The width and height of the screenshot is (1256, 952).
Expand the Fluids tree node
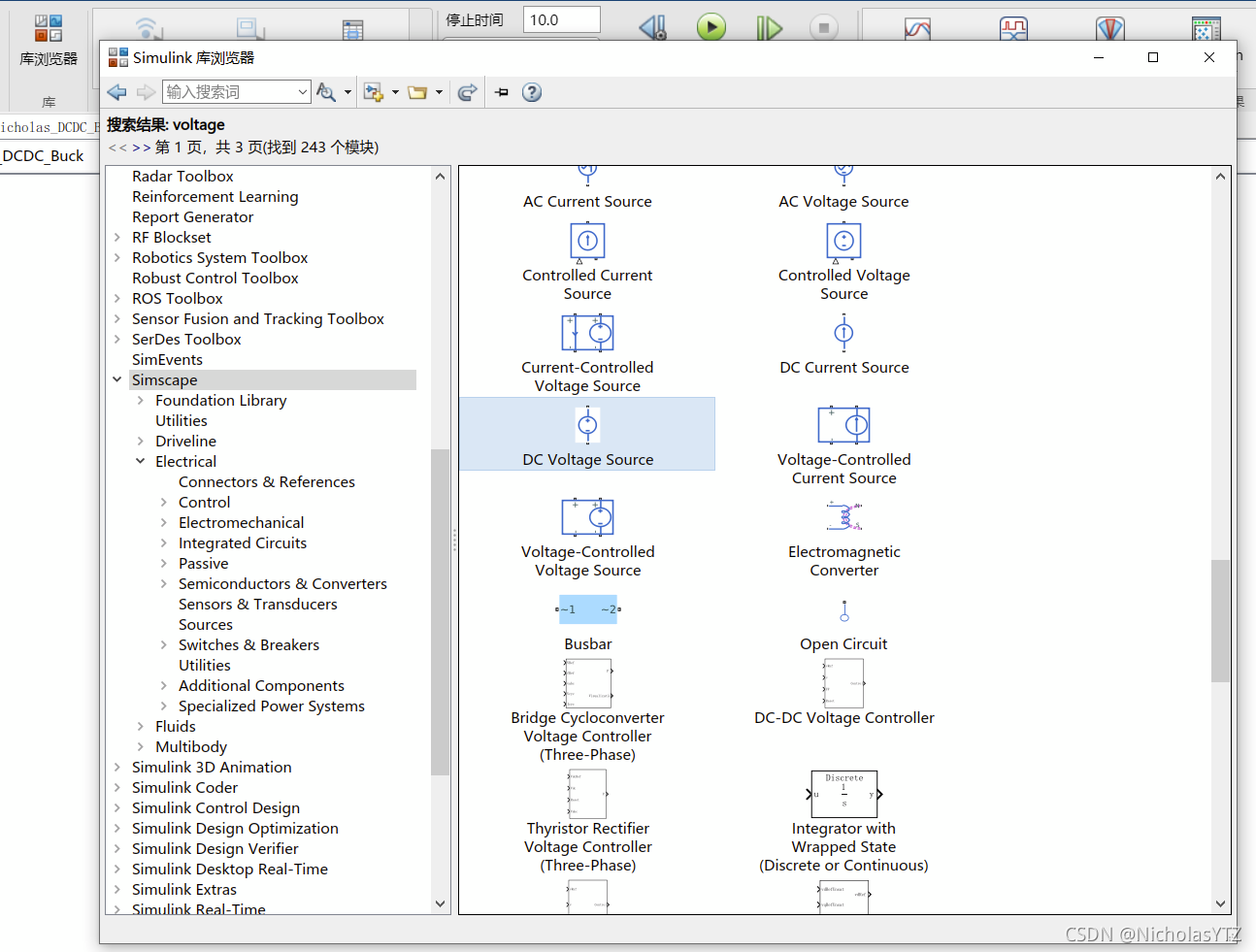[141, 726]
